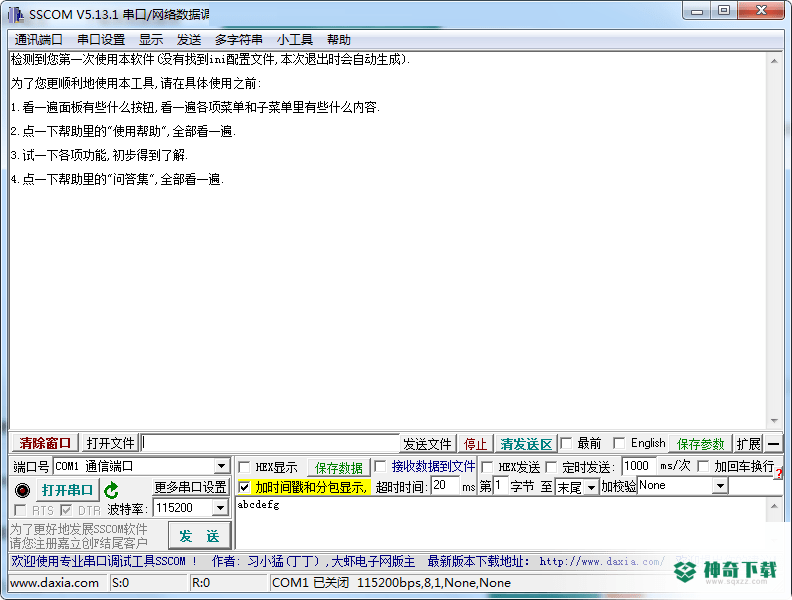This screenshot has height=600, width=792.
Task: Click the 超时时间 20 ms field
Action: 446,486
